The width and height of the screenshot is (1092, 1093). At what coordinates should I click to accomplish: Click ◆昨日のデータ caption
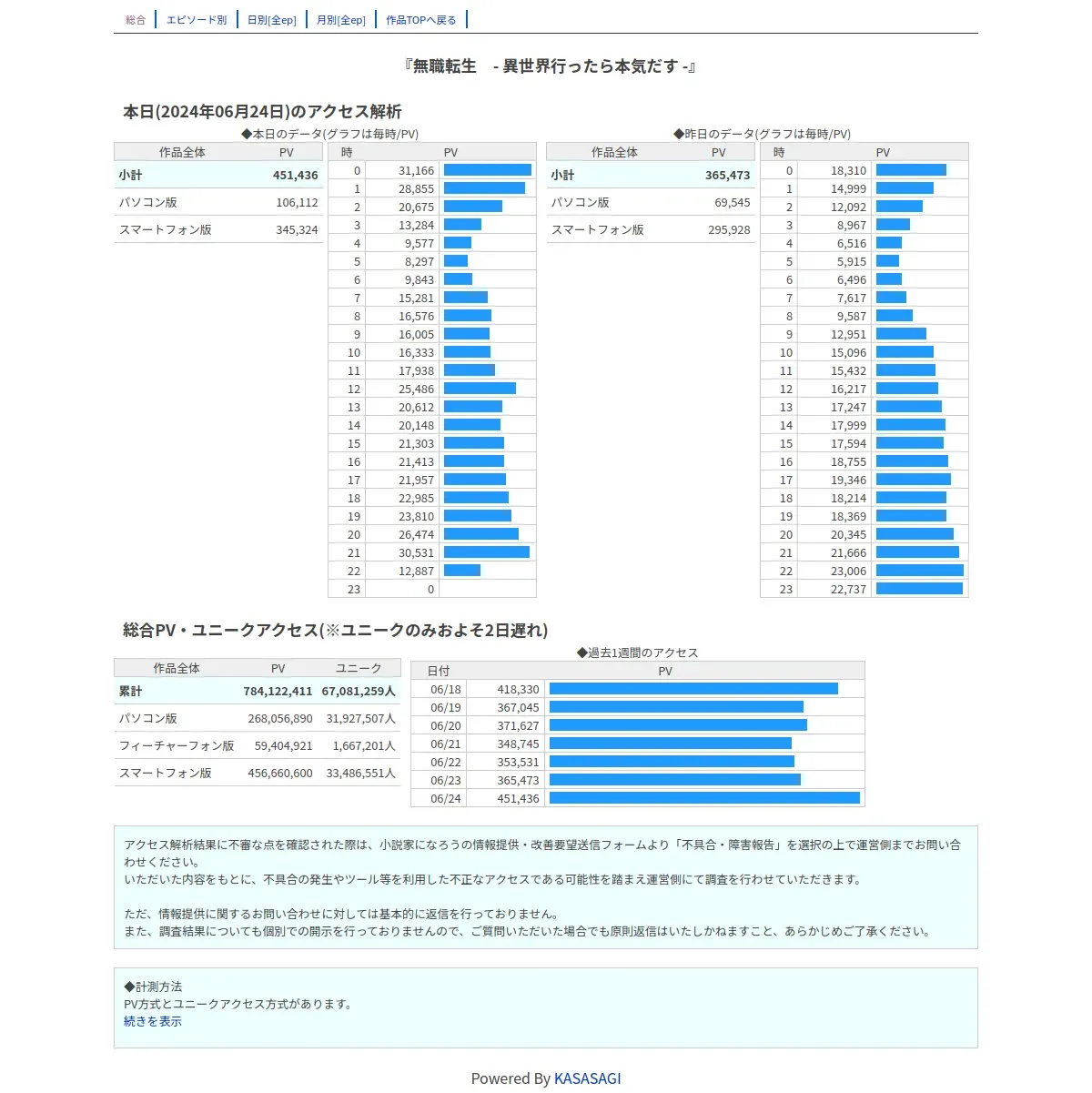point(762,134)
